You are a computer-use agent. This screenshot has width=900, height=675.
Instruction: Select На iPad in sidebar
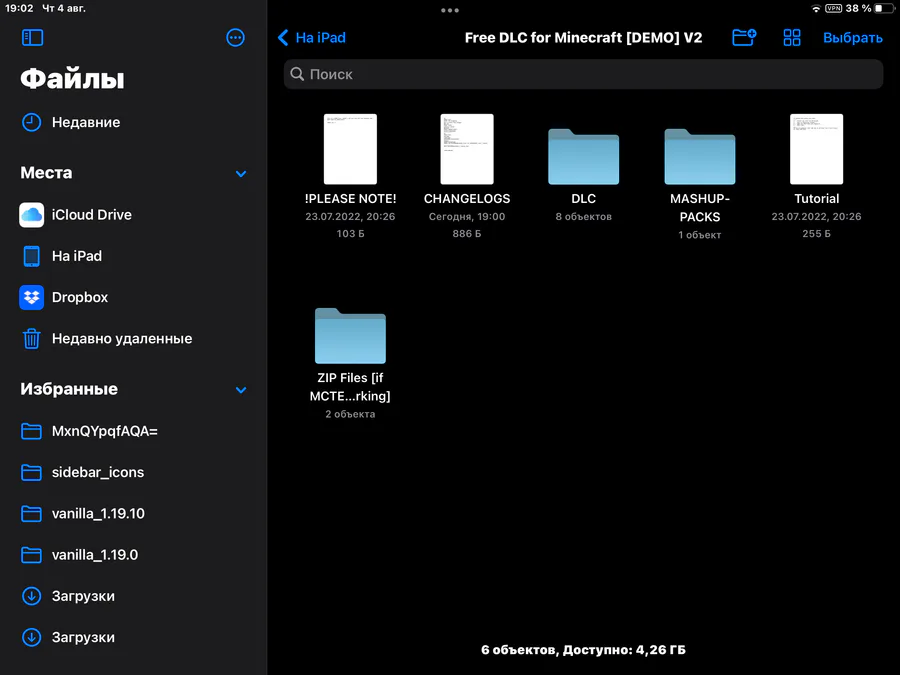pyautogui.click(x=133, y=256)
